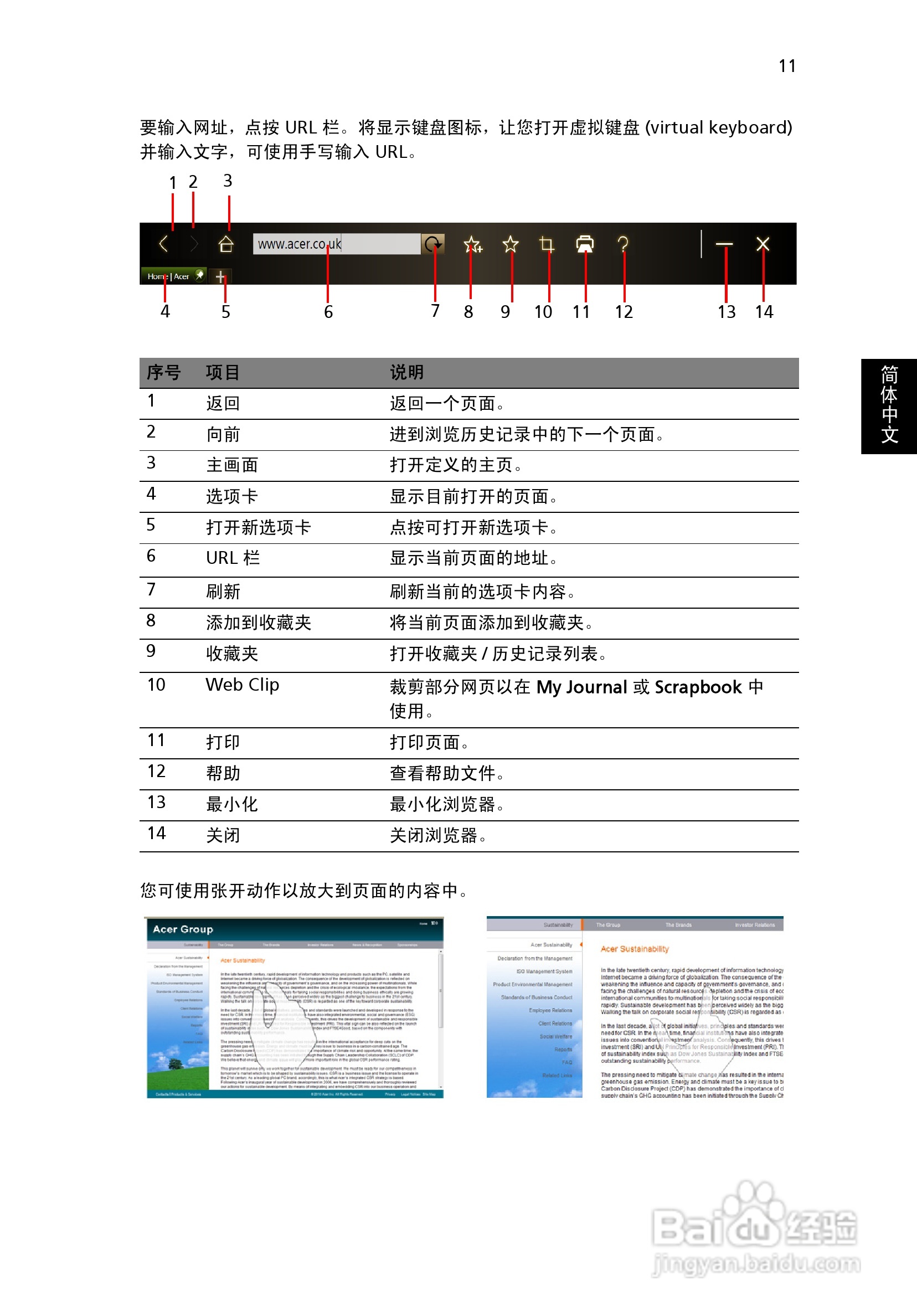Click the item cell 向前

[x=223, y=434]
